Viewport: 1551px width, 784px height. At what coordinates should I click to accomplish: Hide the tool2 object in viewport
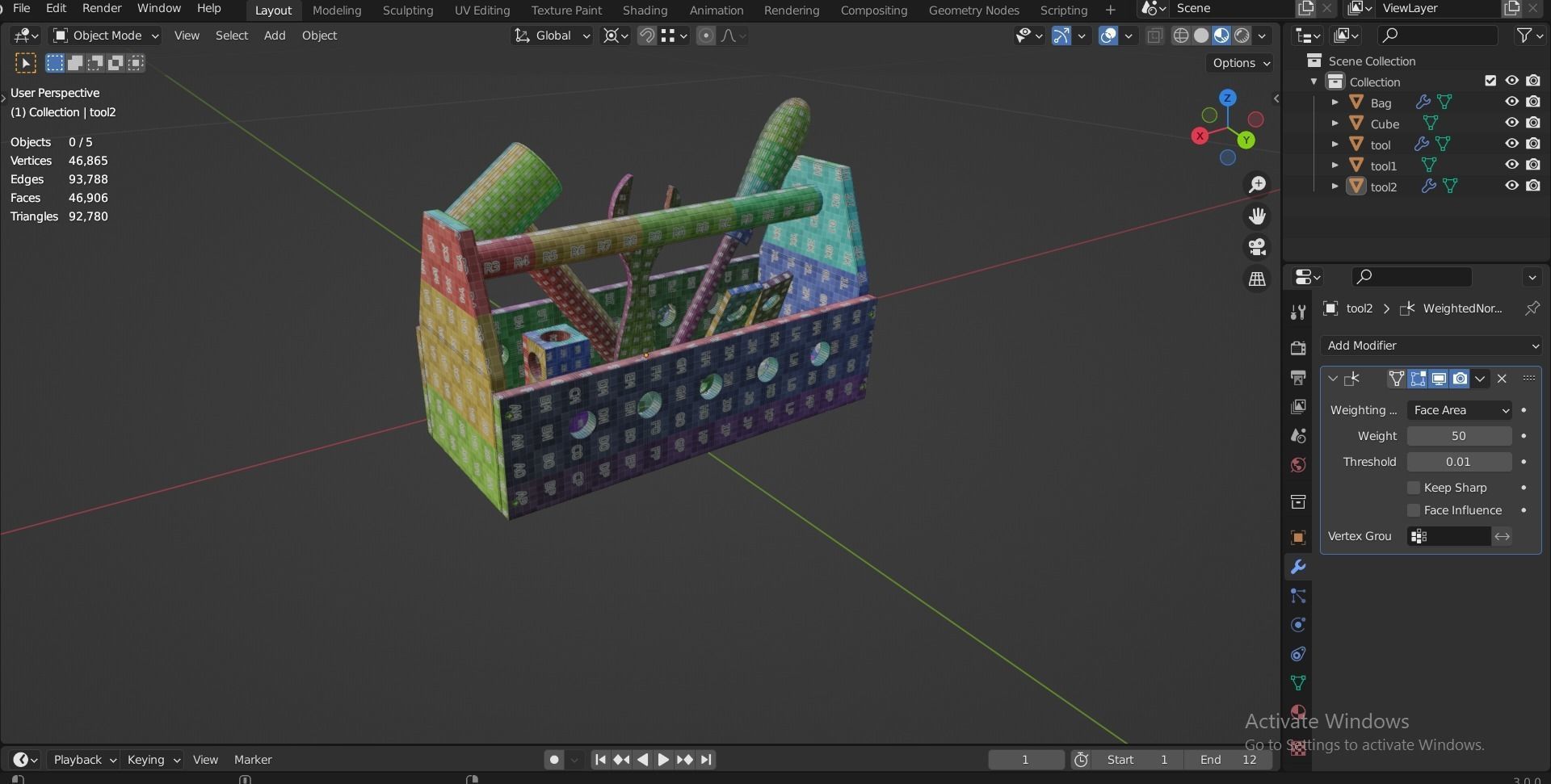click(x=1511, y=186)
